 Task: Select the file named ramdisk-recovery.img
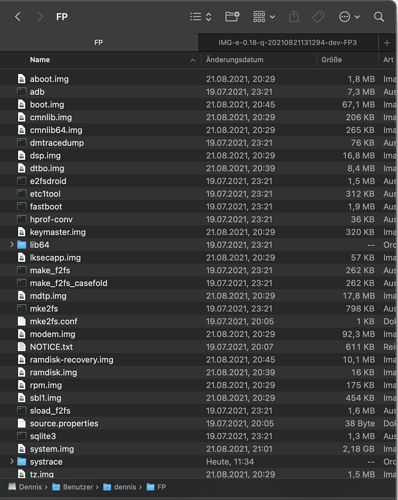(x=72, y=360)
